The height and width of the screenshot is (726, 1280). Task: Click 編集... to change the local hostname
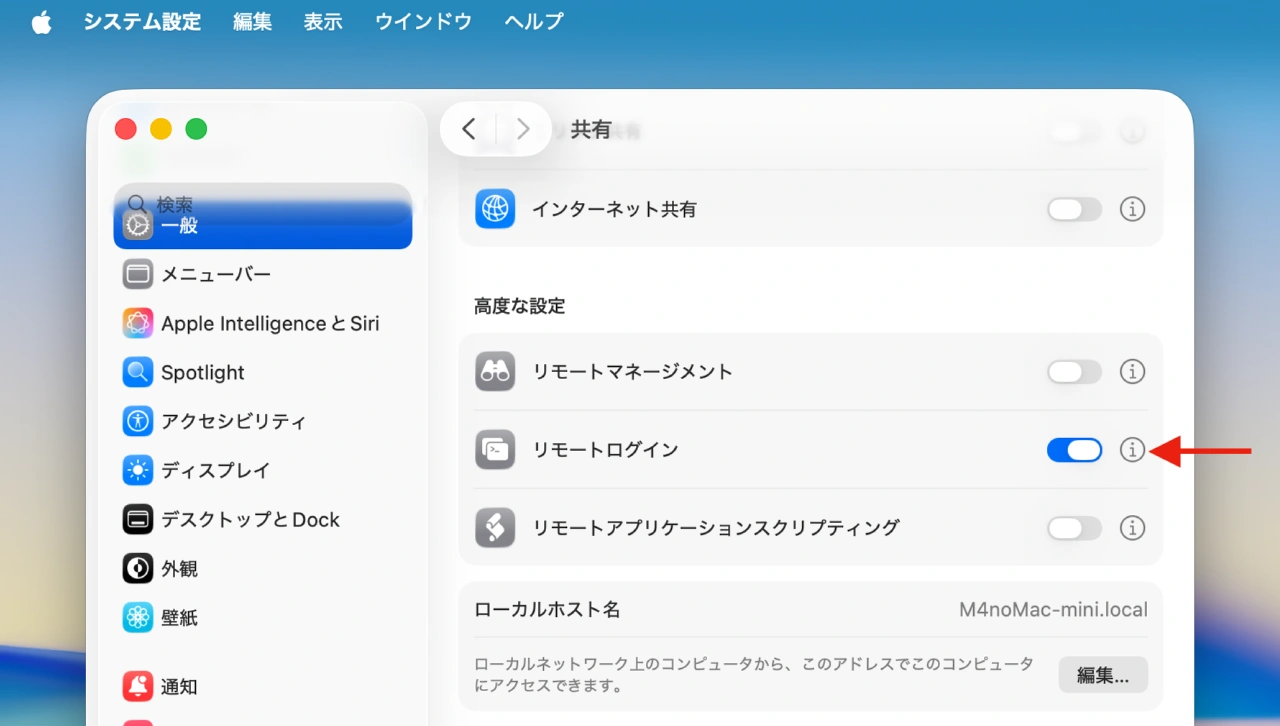click(1102, 675)
